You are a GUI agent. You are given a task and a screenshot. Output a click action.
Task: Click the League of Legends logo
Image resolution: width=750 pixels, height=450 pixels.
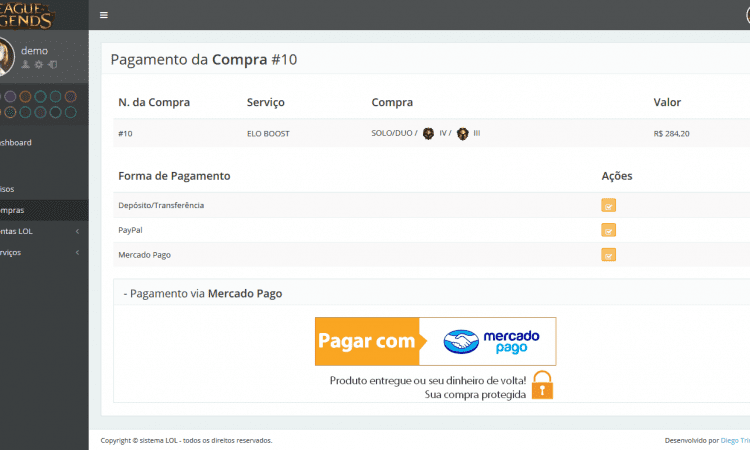[x=26, y=15]
